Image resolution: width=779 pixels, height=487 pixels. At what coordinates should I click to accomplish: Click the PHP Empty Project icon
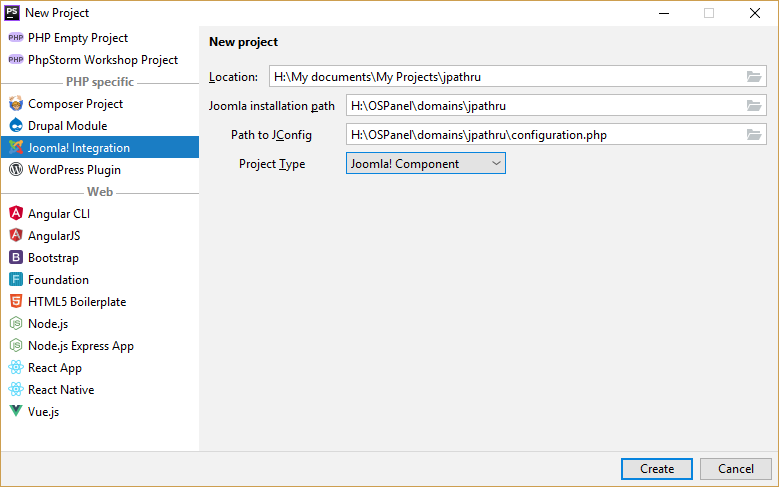(16, 38)
